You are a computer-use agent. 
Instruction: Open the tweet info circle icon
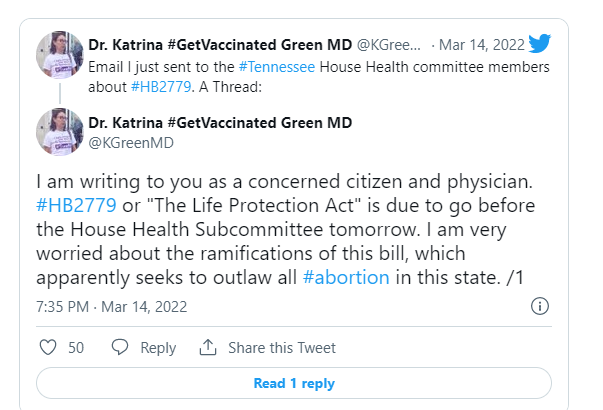click(539, 306)
